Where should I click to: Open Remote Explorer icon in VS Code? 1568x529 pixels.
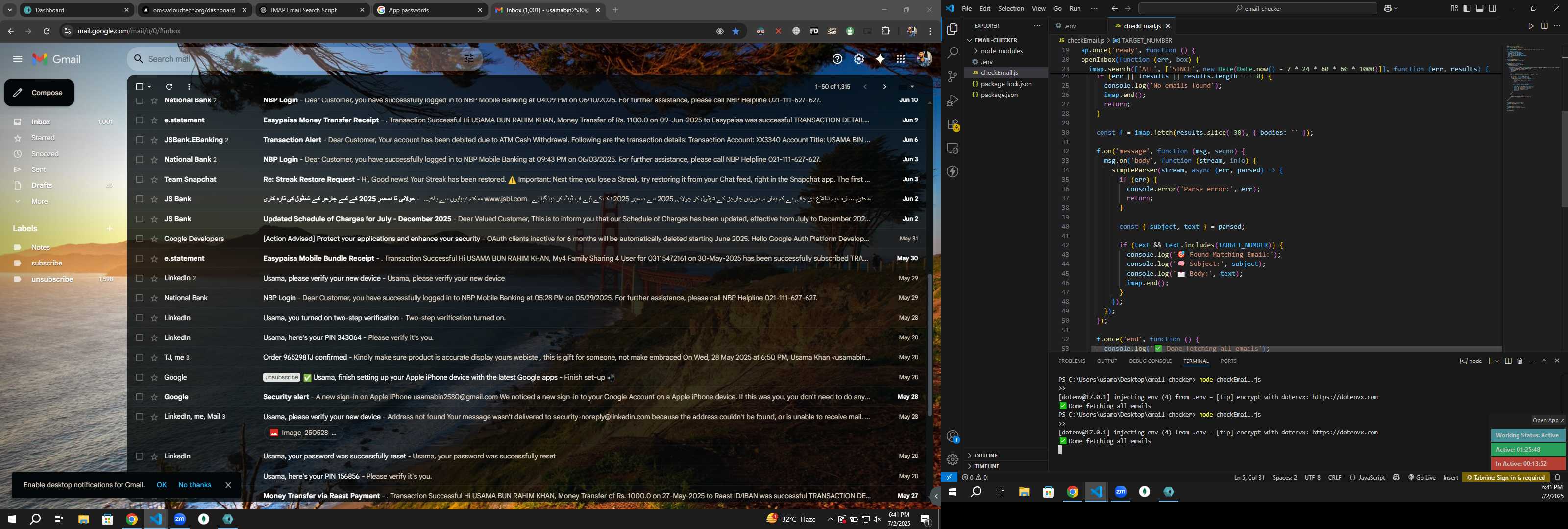[953, 148]
